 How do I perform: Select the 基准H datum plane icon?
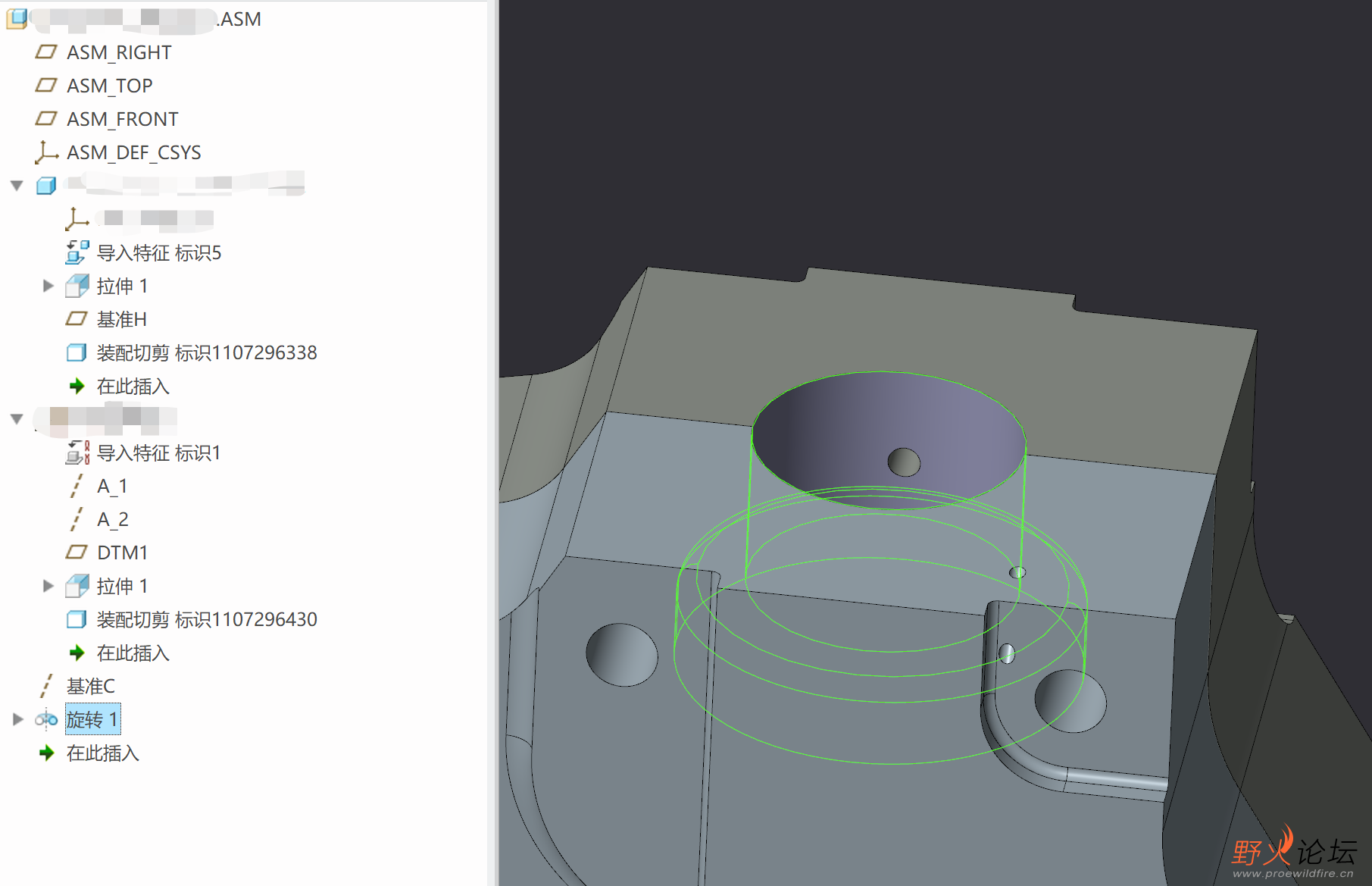77,318
